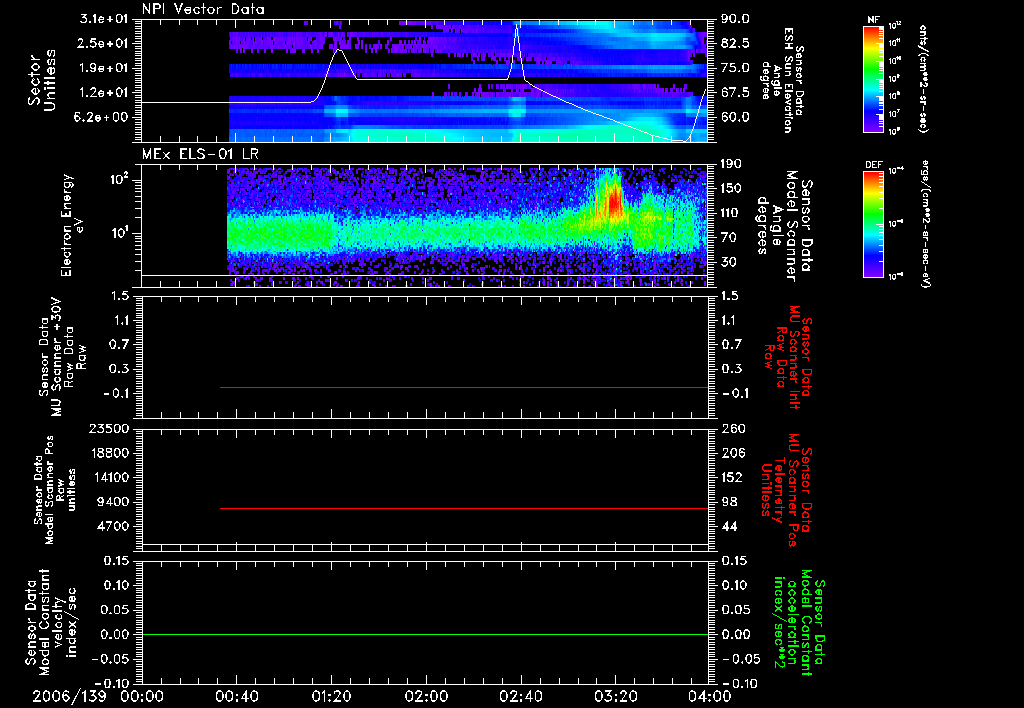Click the '190' scanner angle tick label
1024x708 pixels.
coord(731,164)
